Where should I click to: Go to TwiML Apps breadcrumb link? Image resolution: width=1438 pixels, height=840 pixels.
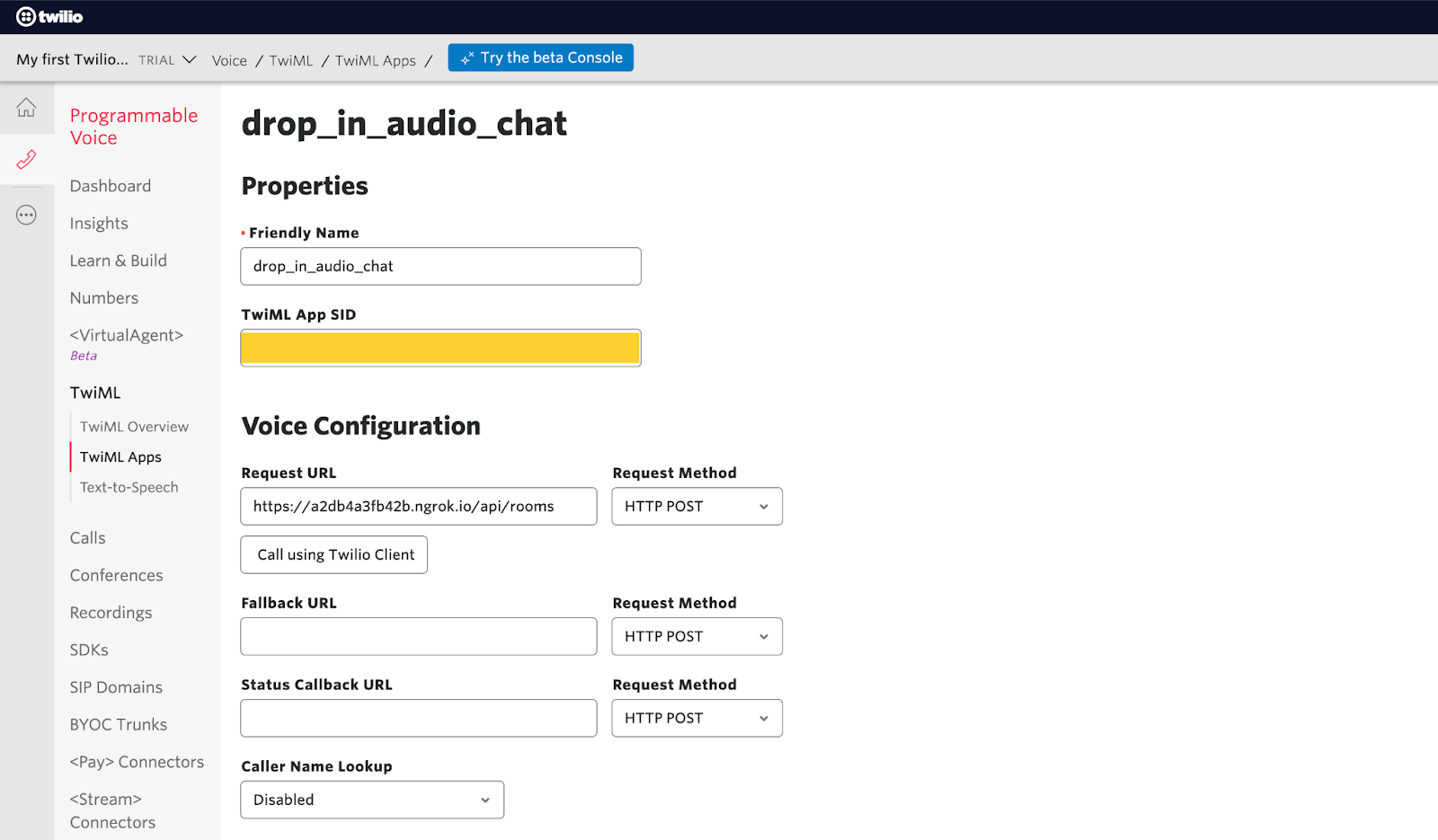tap(376, 60)
